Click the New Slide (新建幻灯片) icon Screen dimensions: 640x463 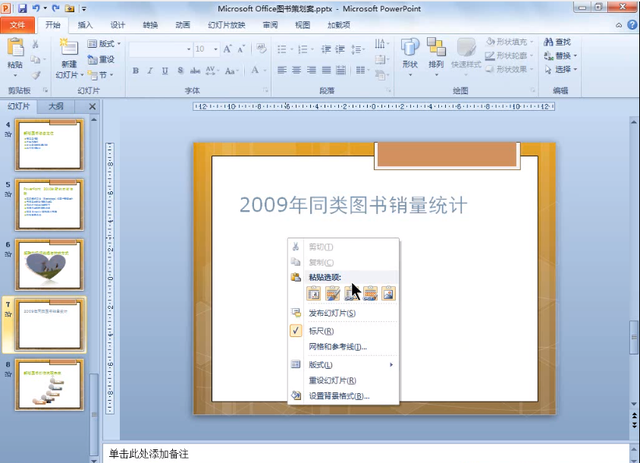[x=67, y=50]
